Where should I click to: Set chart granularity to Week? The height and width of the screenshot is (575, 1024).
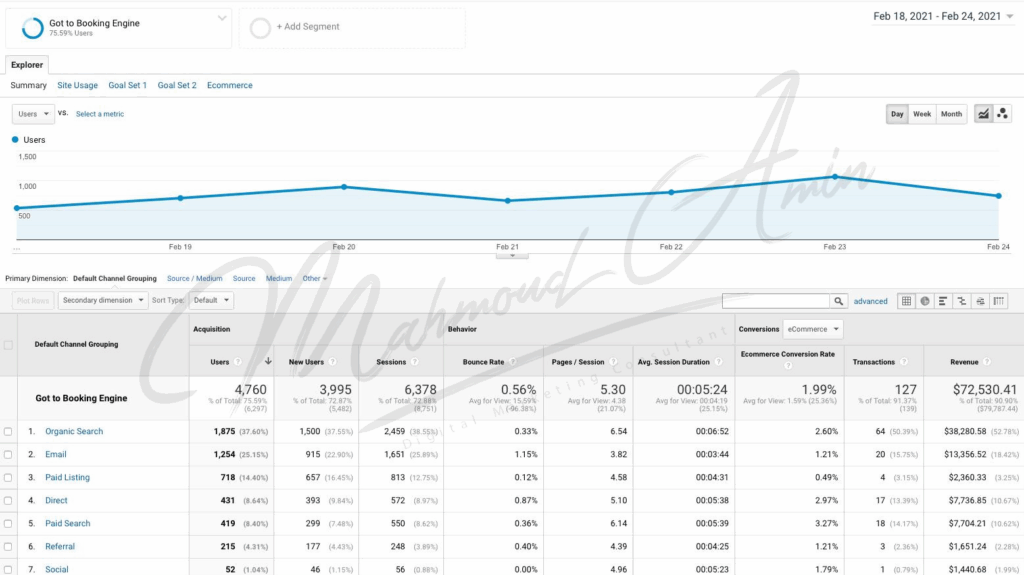click(x=921, y=114)
